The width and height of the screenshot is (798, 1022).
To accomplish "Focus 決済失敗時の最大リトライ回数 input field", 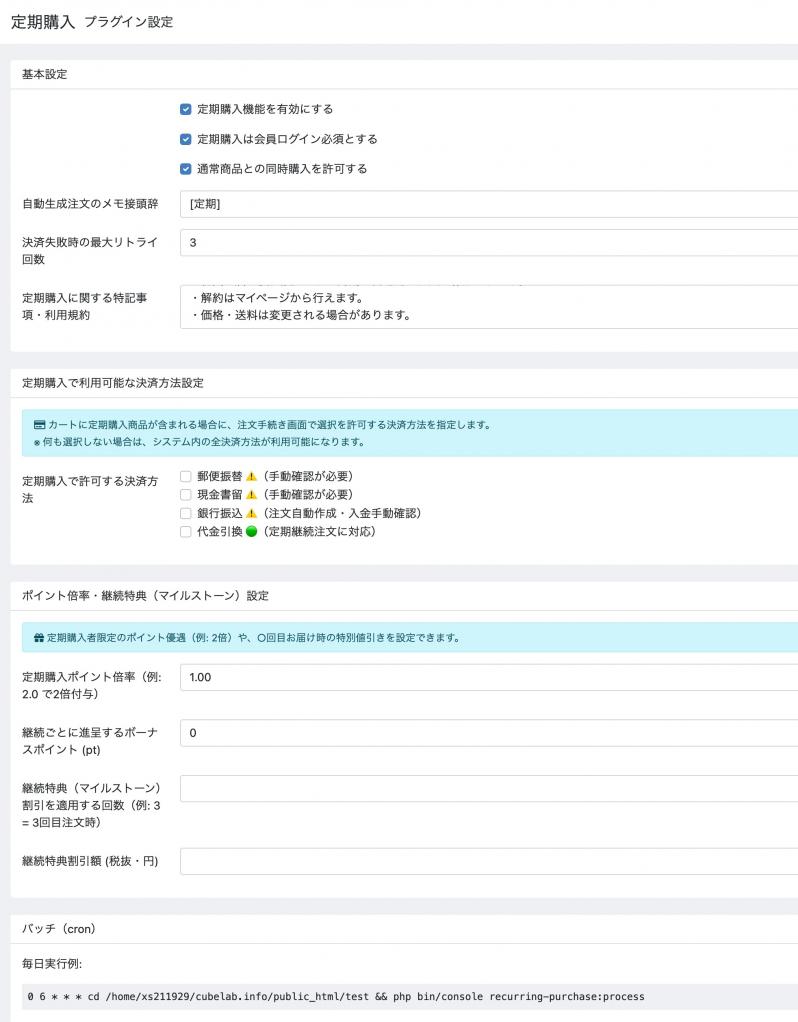I will 489,242.
